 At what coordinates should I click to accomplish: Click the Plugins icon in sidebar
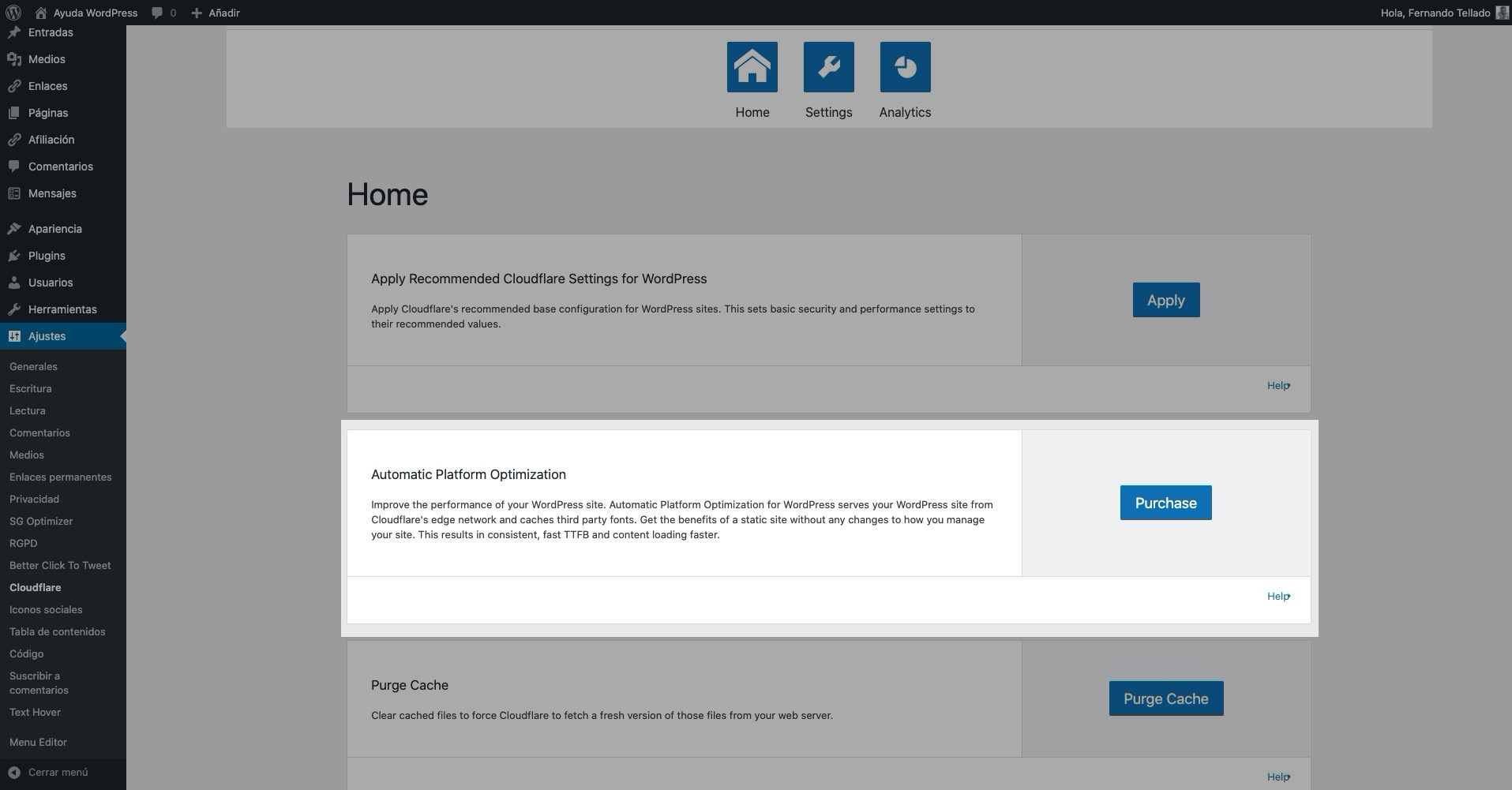pos(14,256)
